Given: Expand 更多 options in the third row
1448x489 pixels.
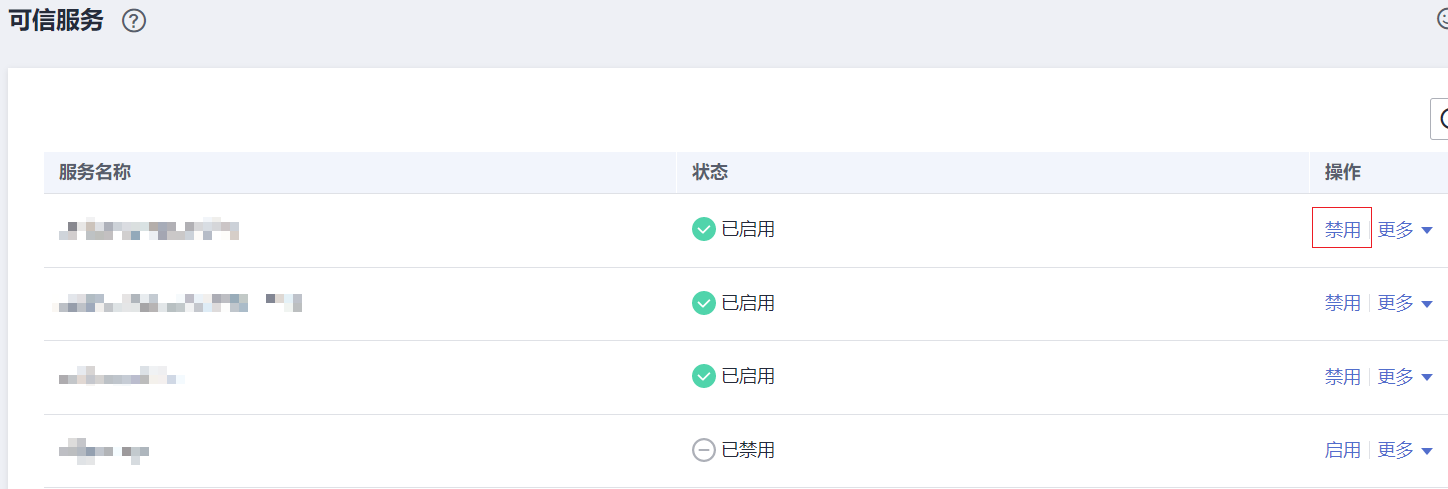Looking at the screenshot, I should click(1405, 377).
